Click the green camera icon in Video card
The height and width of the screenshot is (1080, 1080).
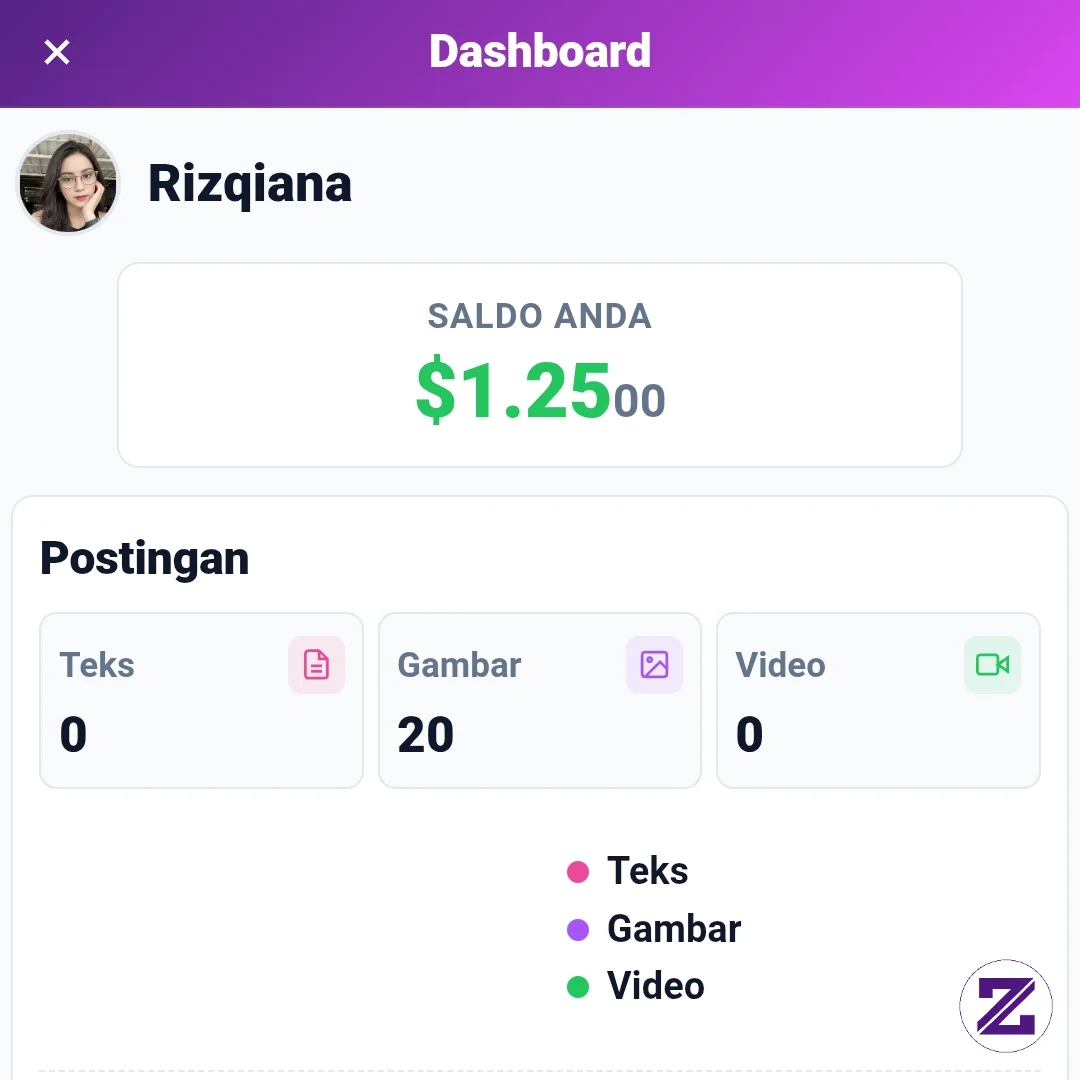[993, 665]
